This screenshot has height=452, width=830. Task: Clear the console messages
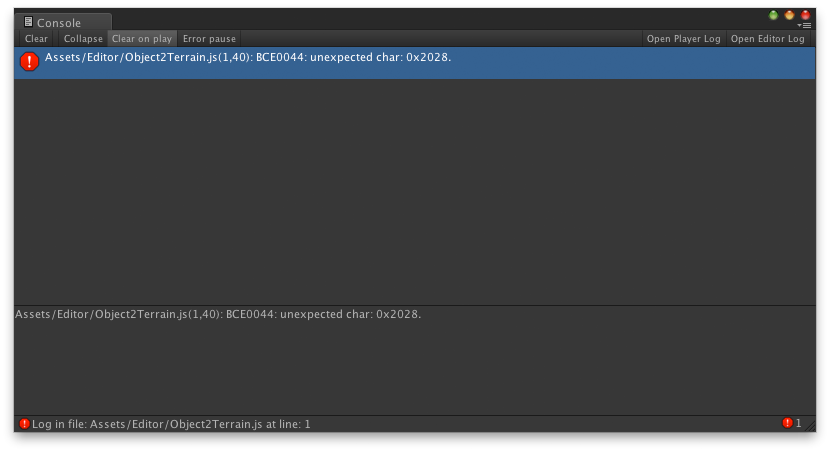pos(36,39)
